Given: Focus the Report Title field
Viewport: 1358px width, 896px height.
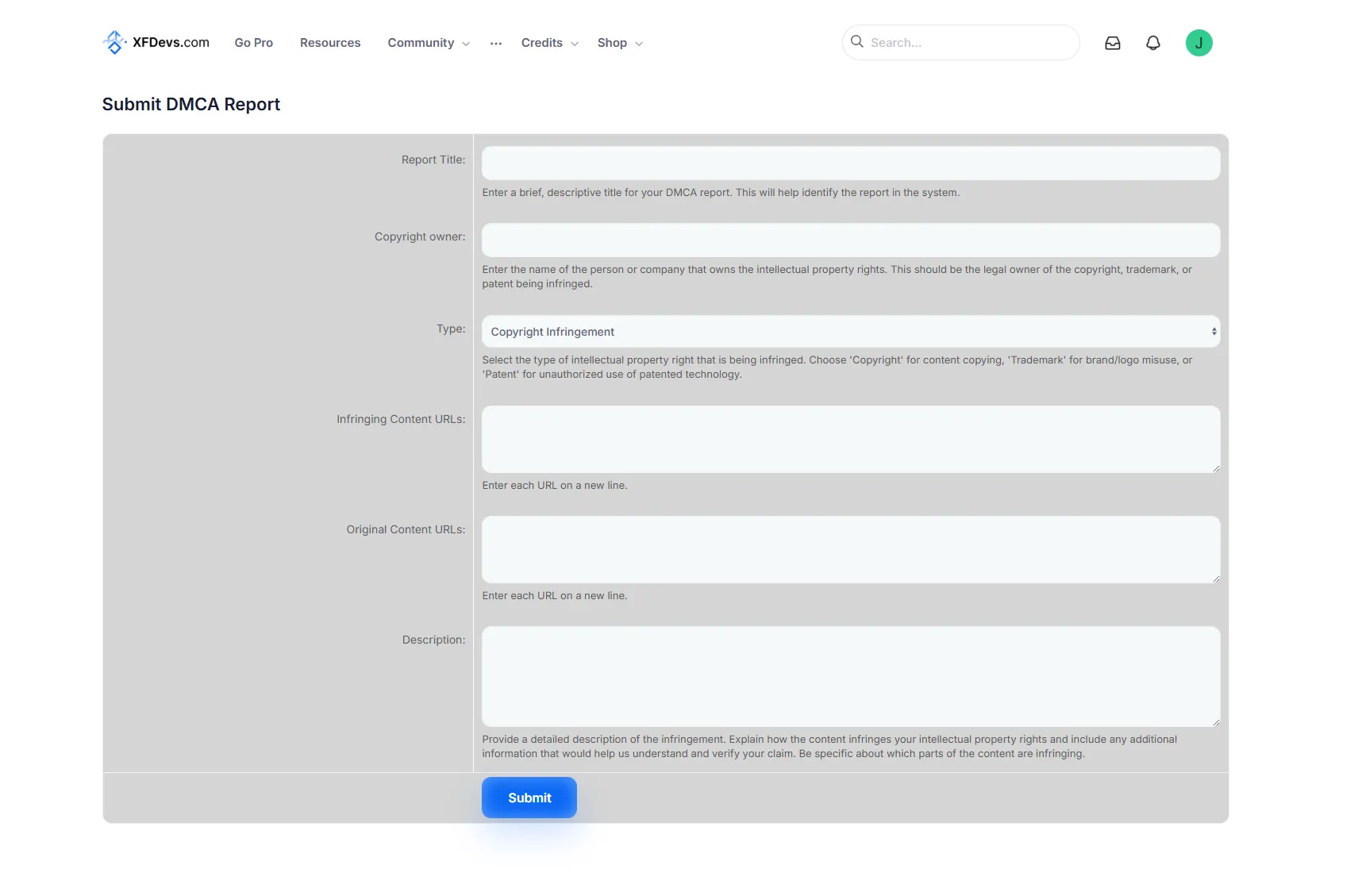Looking at the screenshot, I should point(850,163).
